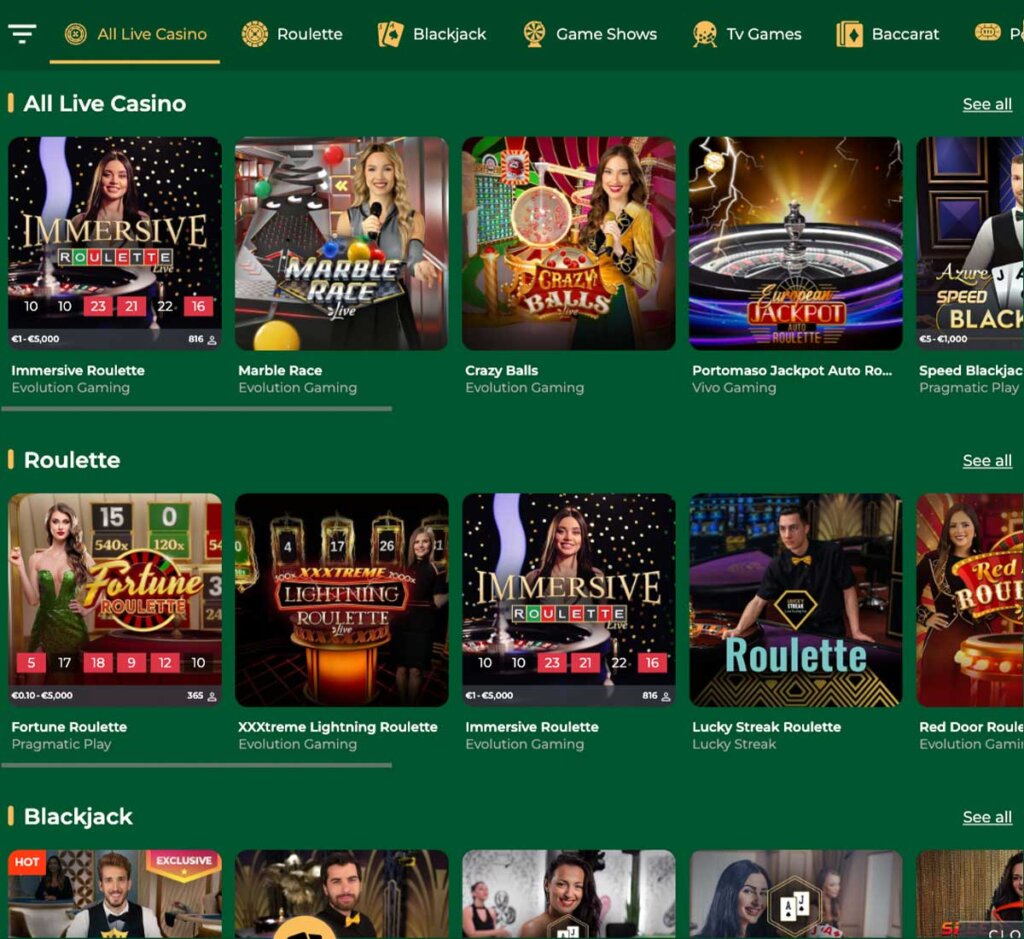Click the Marble Race title text
Screen dimensions: 1024x939
(x=280, y=370)
